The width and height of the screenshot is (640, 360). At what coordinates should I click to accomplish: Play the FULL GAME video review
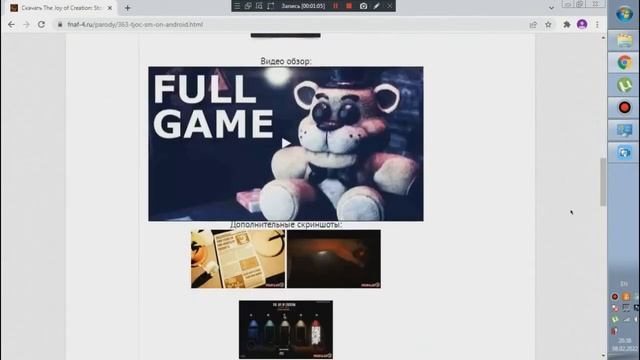[x=286, y=143]
